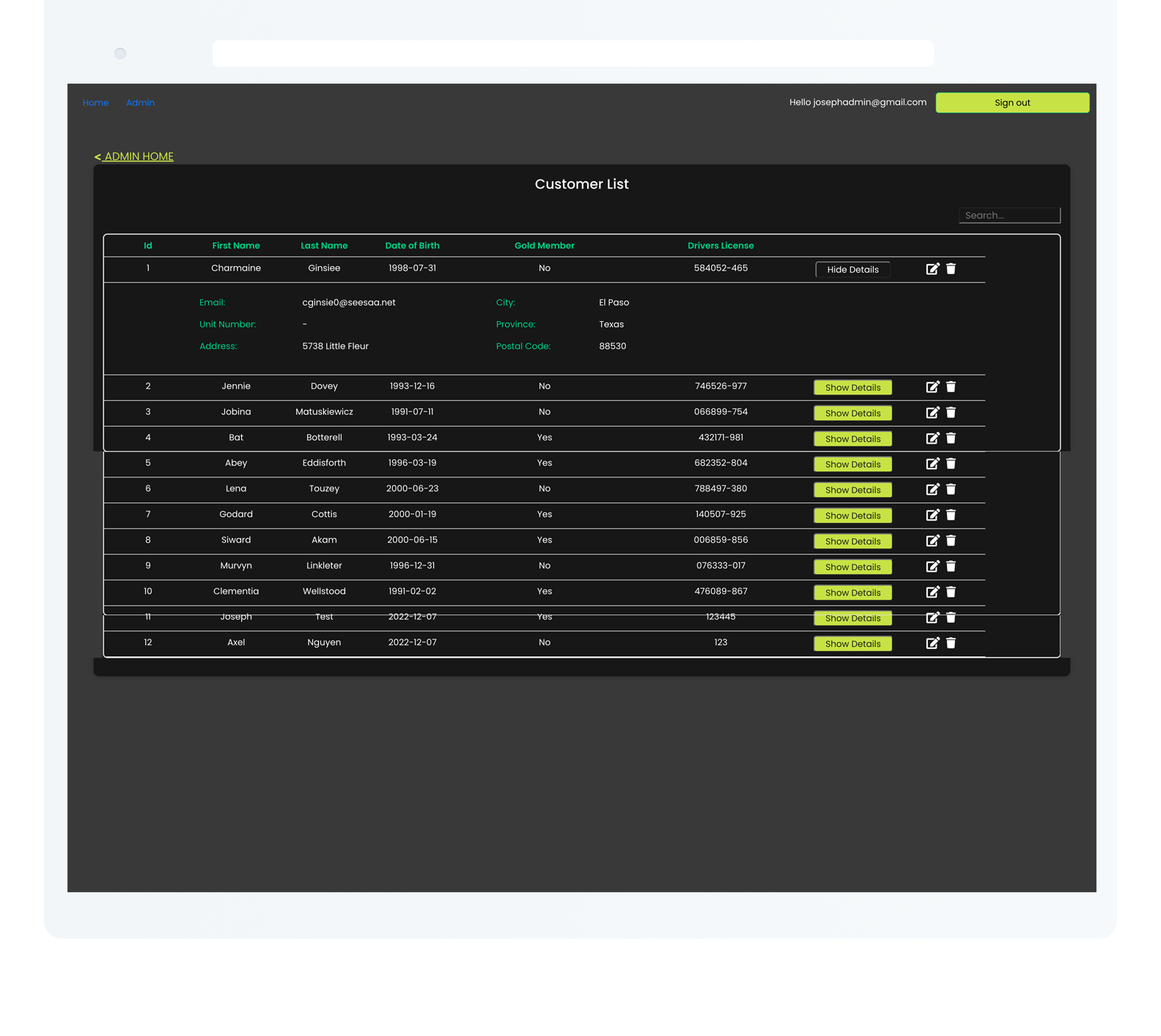Remove Axel Nguyen using trash icon
Image resolution: width=1161 pixels, height=1036 pixels.
[951, 643]
